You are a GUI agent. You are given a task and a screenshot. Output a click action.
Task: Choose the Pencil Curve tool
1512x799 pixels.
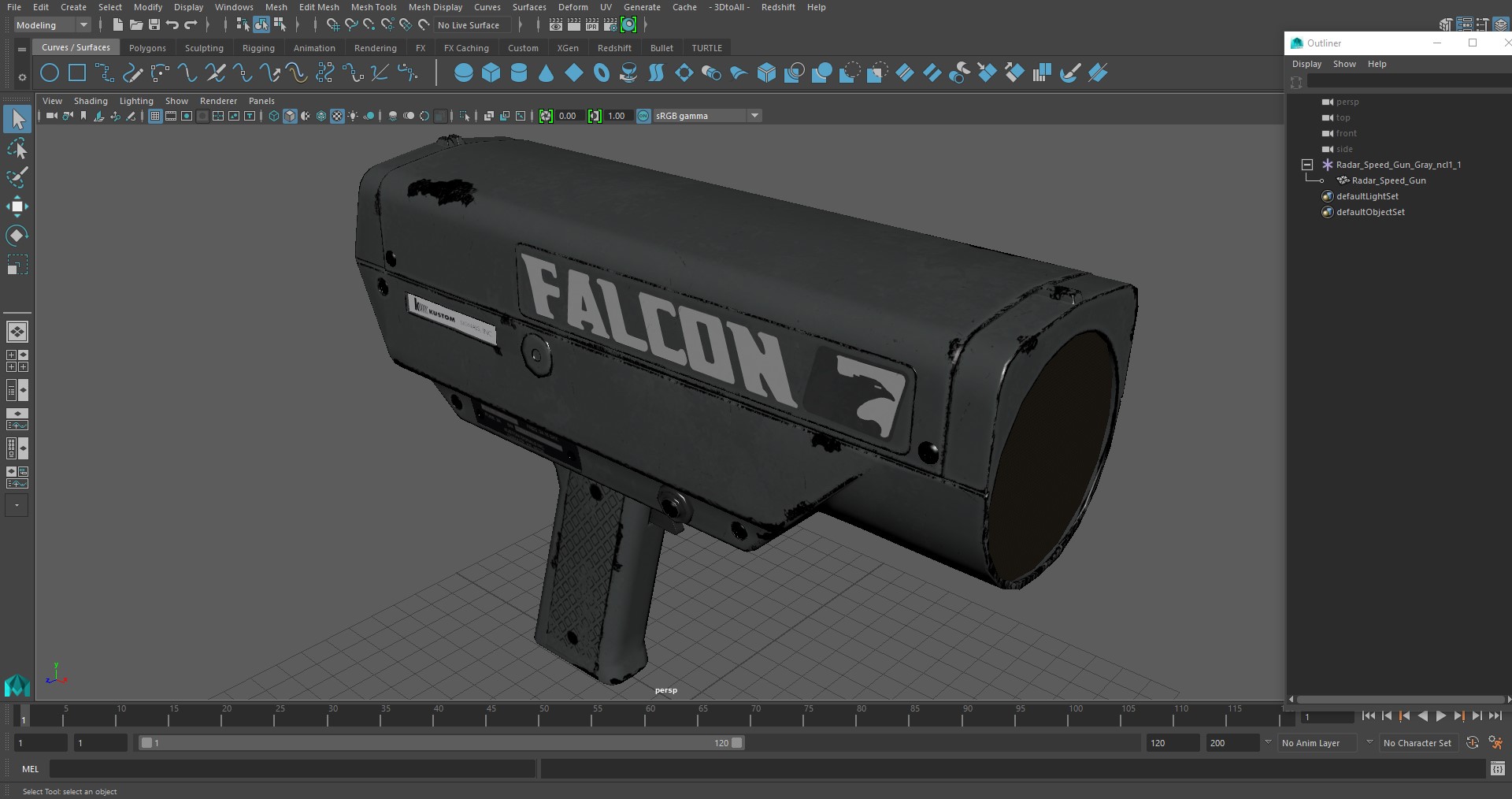tap(133, 73)
